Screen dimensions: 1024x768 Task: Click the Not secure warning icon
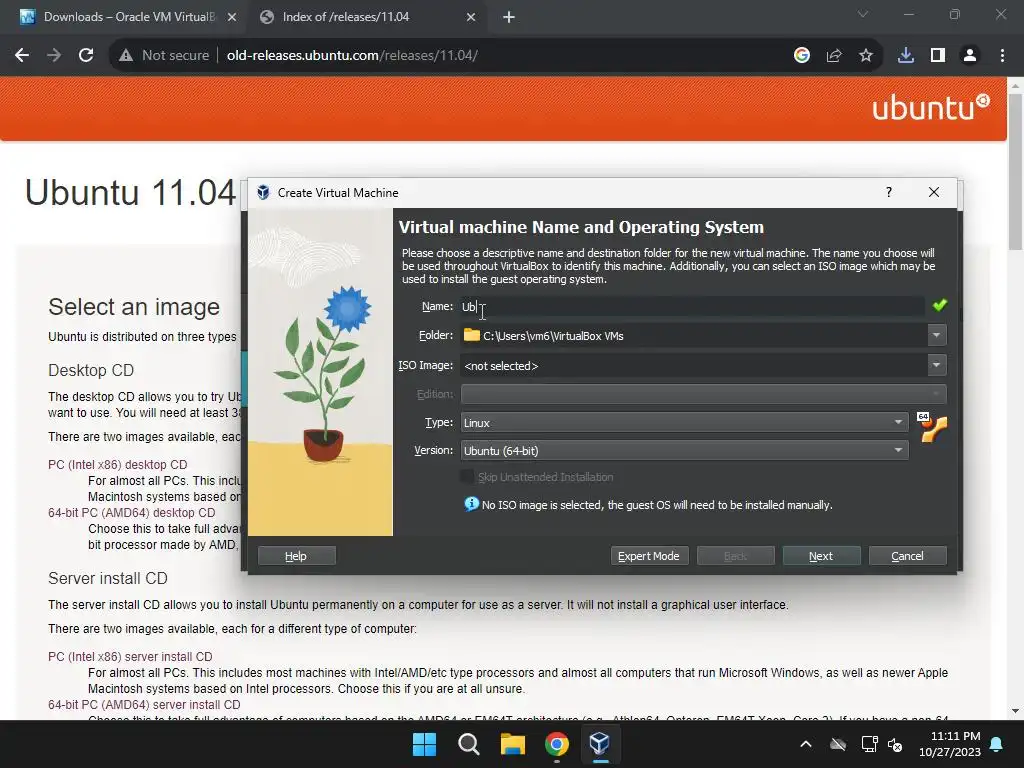coord(126,56)
